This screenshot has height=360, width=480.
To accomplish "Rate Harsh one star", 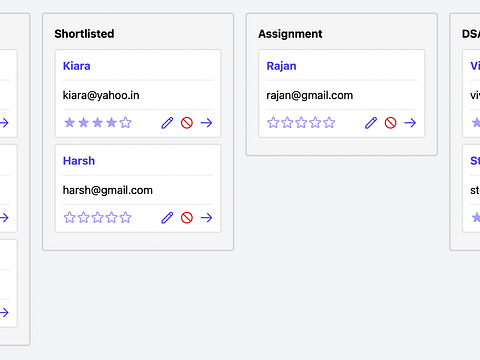I will [69, 217].
